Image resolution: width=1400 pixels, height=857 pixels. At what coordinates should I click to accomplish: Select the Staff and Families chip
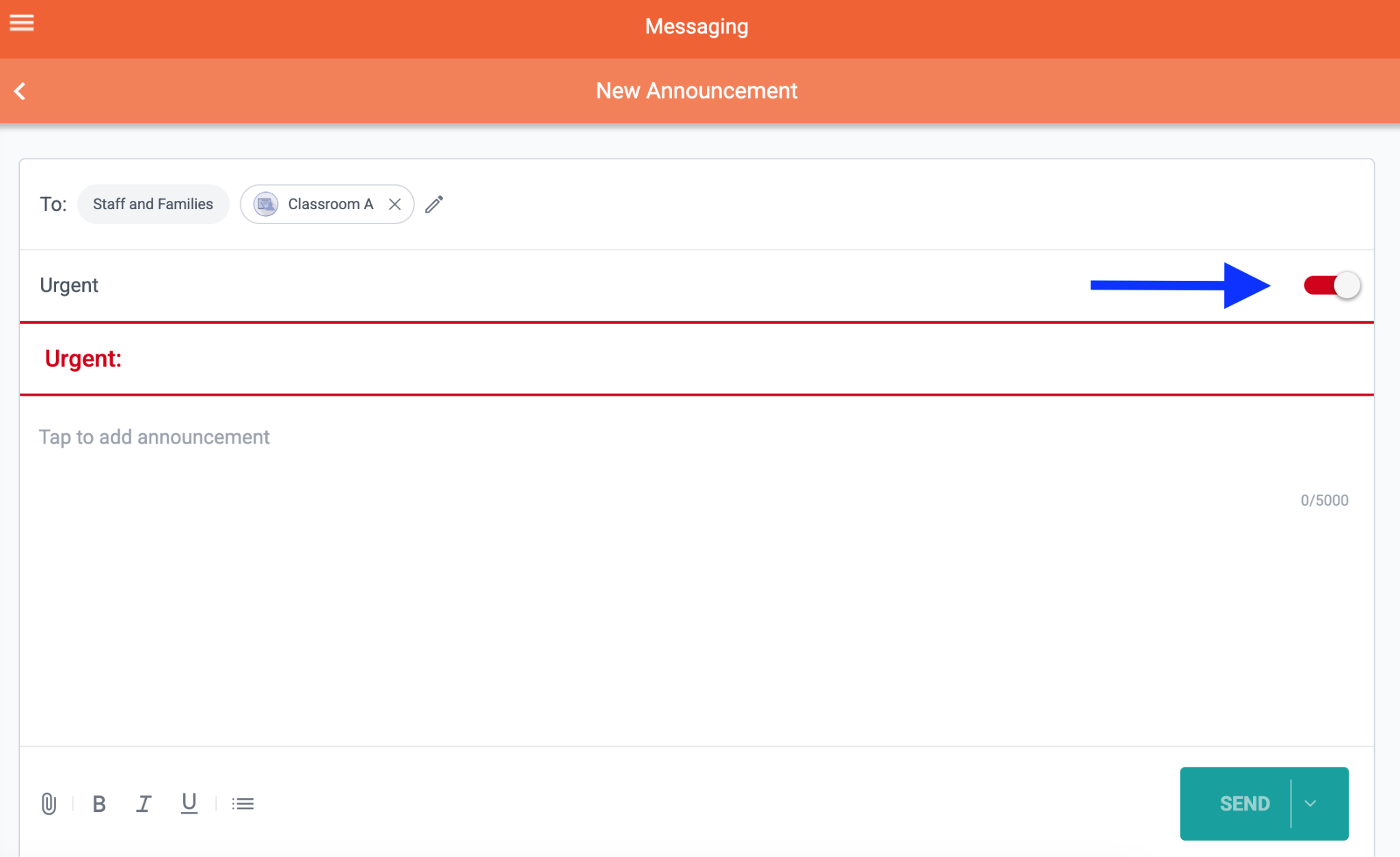tap(153, 204)
